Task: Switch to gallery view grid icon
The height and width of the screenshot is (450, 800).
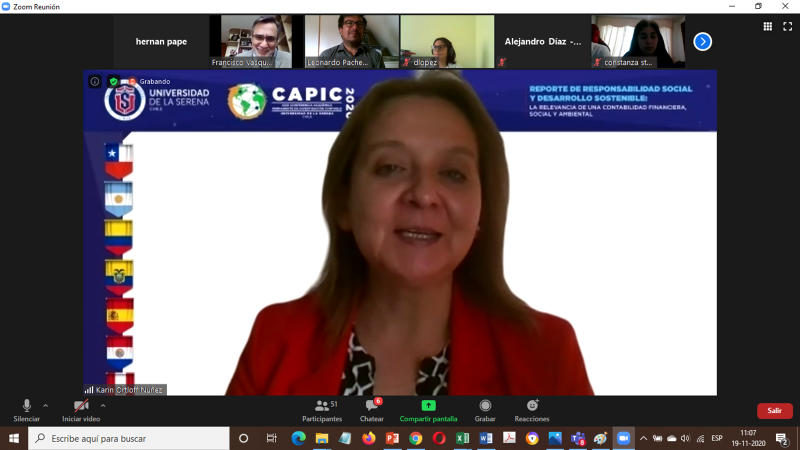Action: [x=767, y=27]
